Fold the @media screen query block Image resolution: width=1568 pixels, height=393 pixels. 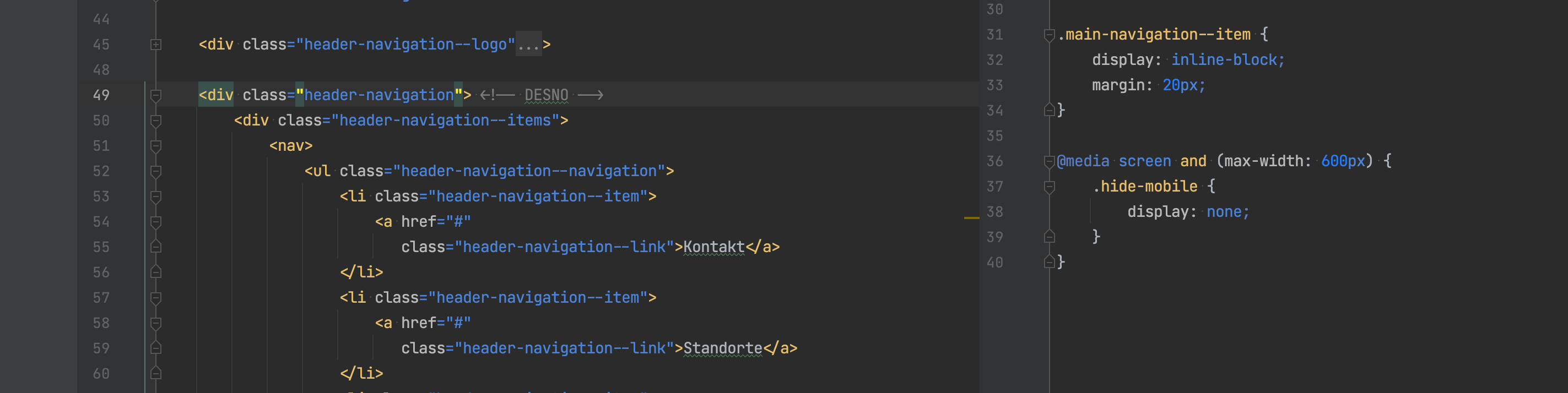tap(1049, 161)
